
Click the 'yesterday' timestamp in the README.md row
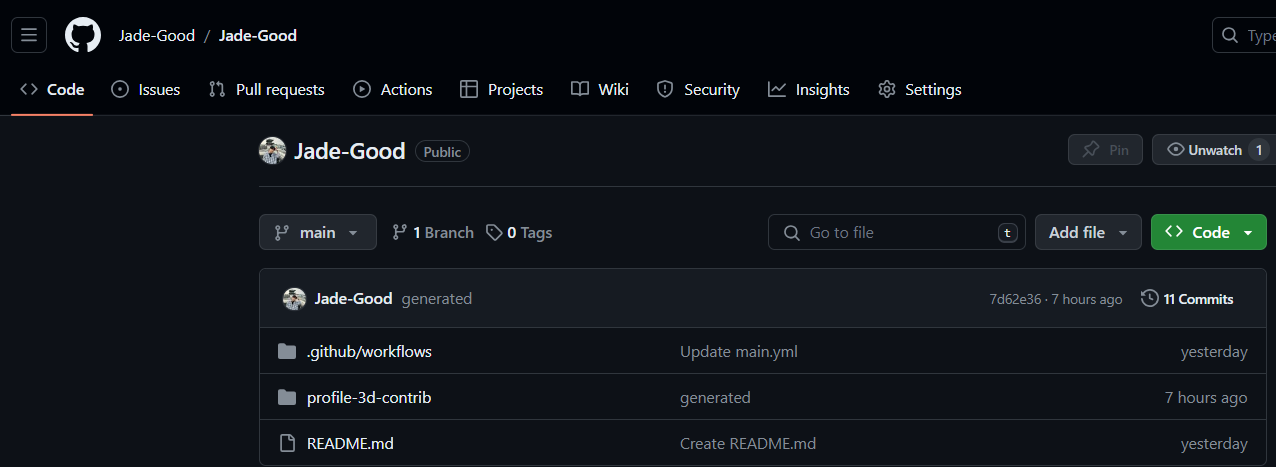point(1214,443)
